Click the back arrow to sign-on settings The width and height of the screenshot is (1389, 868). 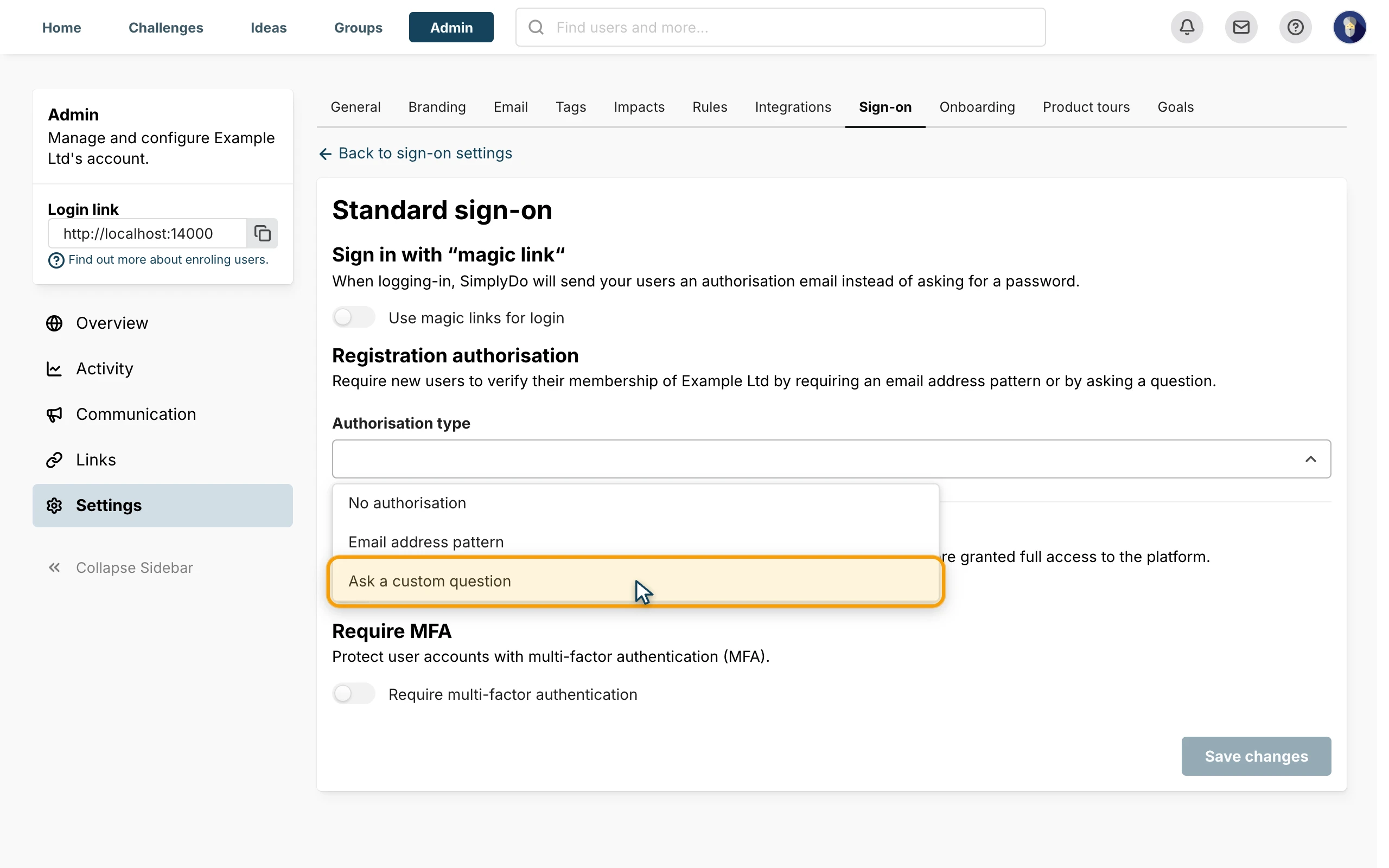(325, 154)
